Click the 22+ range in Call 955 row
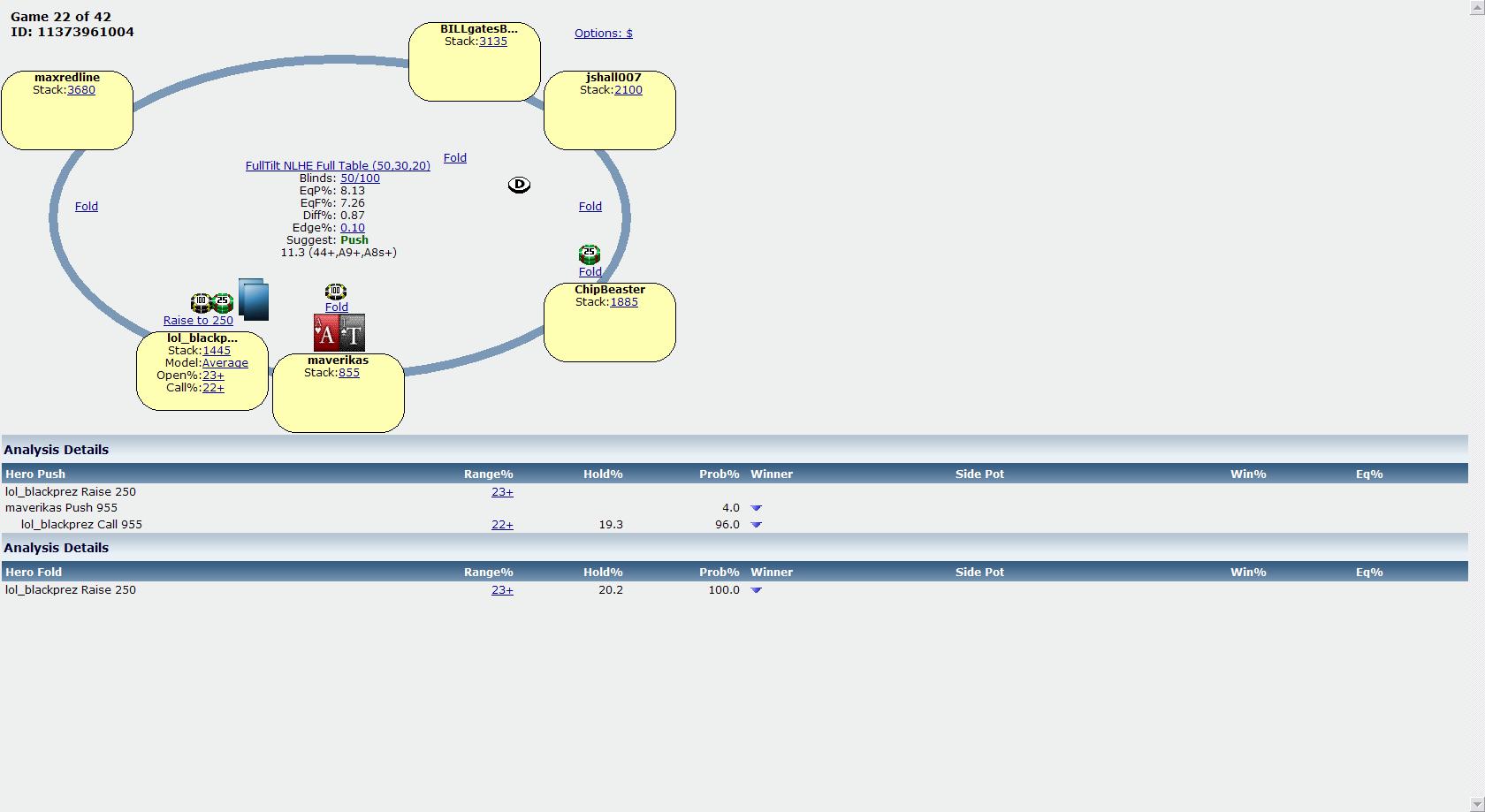This screenshot has width=1485, height=812. [502, 525]
